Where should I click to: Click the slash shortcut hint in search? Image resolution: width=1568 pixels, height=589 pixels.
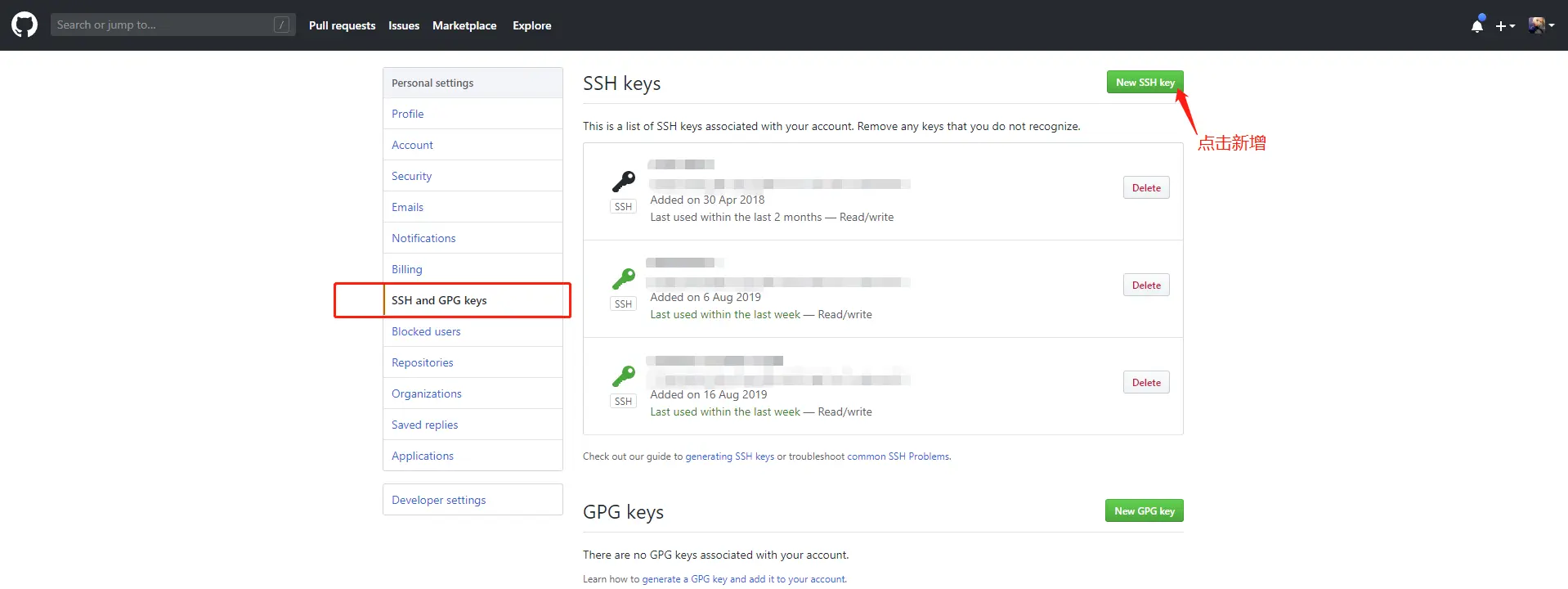[281, 25]
